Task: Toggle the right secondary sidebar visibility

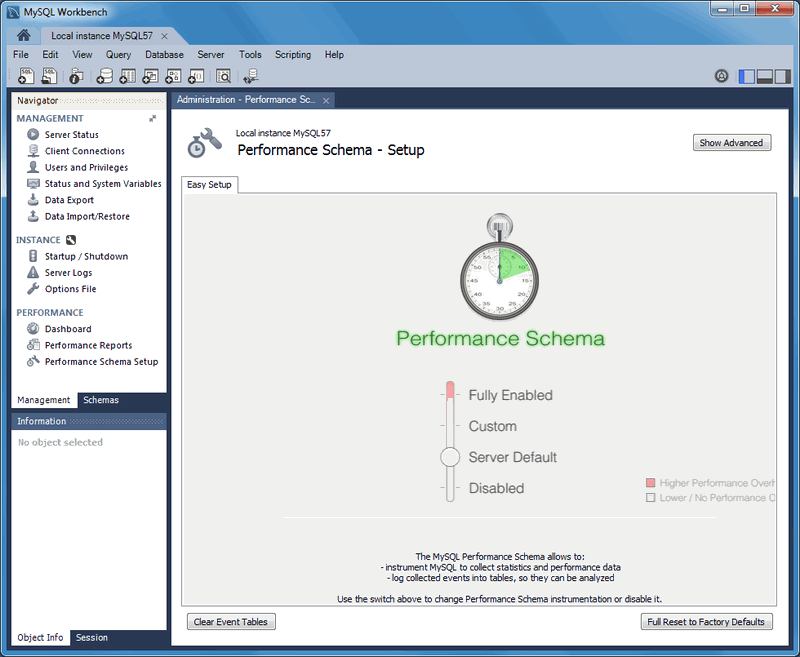Action: (x=783, y=76)
